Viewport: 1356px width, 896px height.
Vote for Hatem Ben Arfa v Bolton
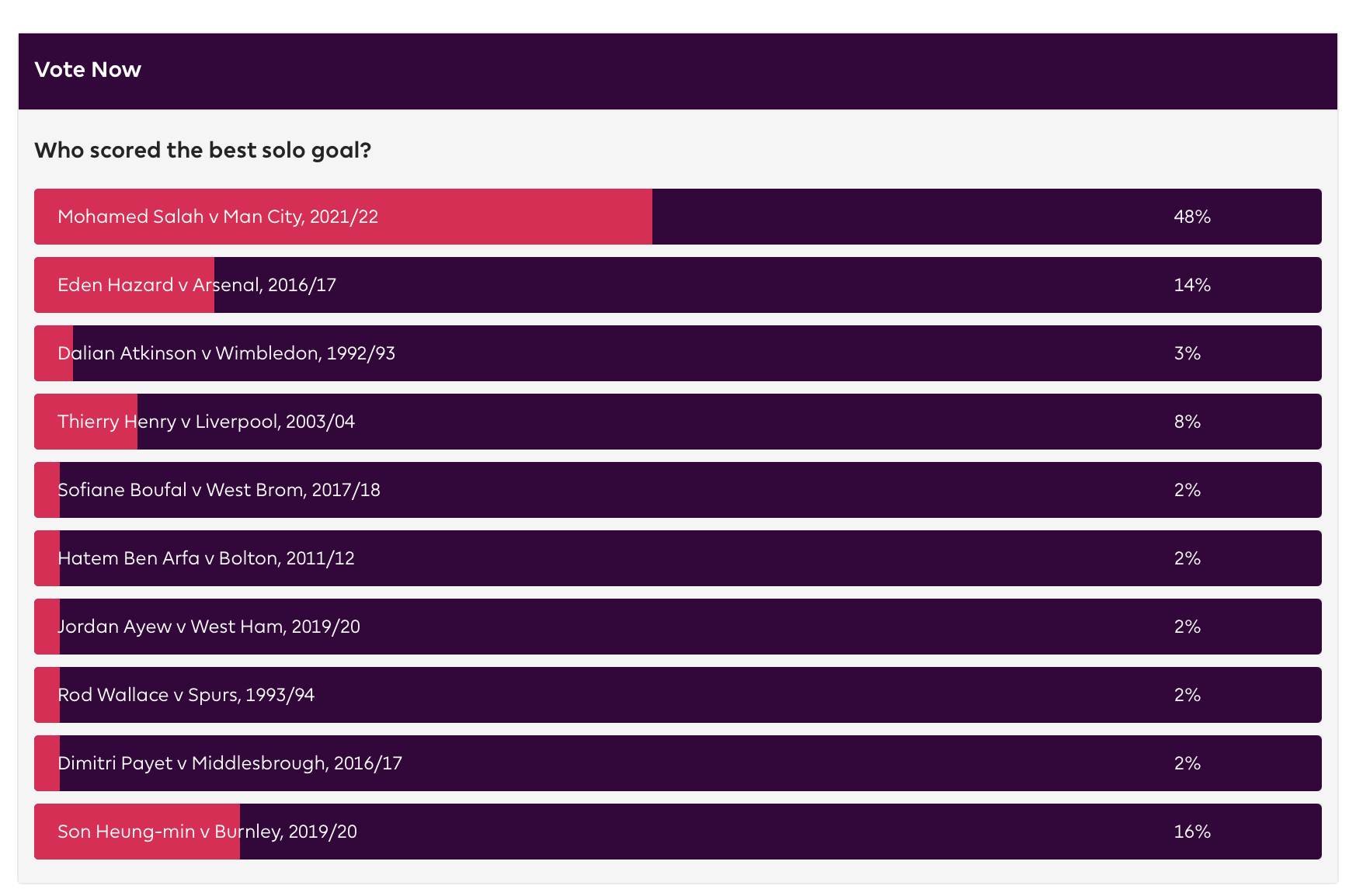(207, 558)
